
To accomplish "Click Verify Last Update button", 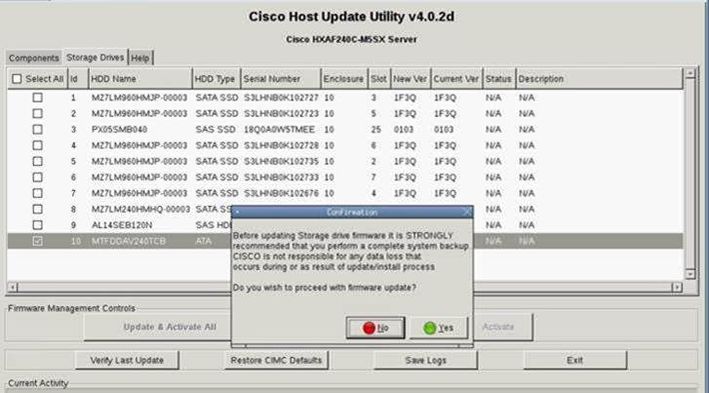I will [127, 360].
